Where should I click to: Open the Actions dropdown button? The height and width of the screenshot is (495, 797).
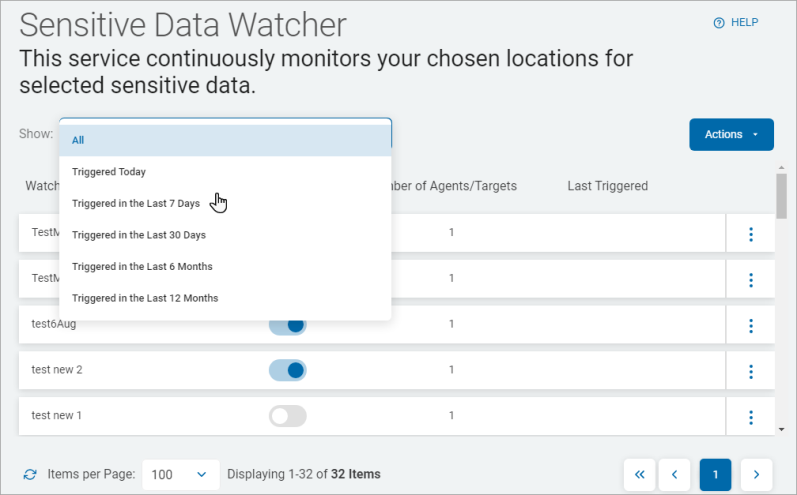731,135
